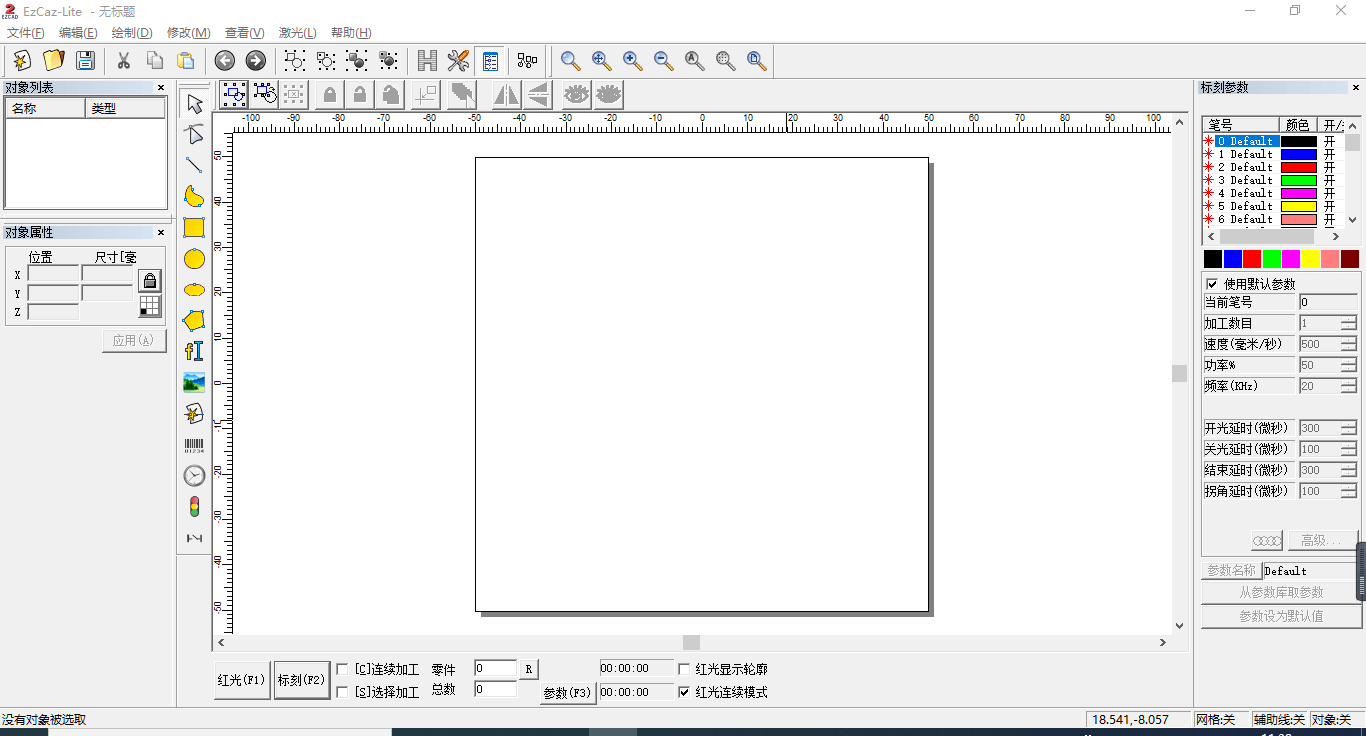Select the circle drawing tool
The image size is (1366, 736).
pyautogui.click(x=194, y=259)
